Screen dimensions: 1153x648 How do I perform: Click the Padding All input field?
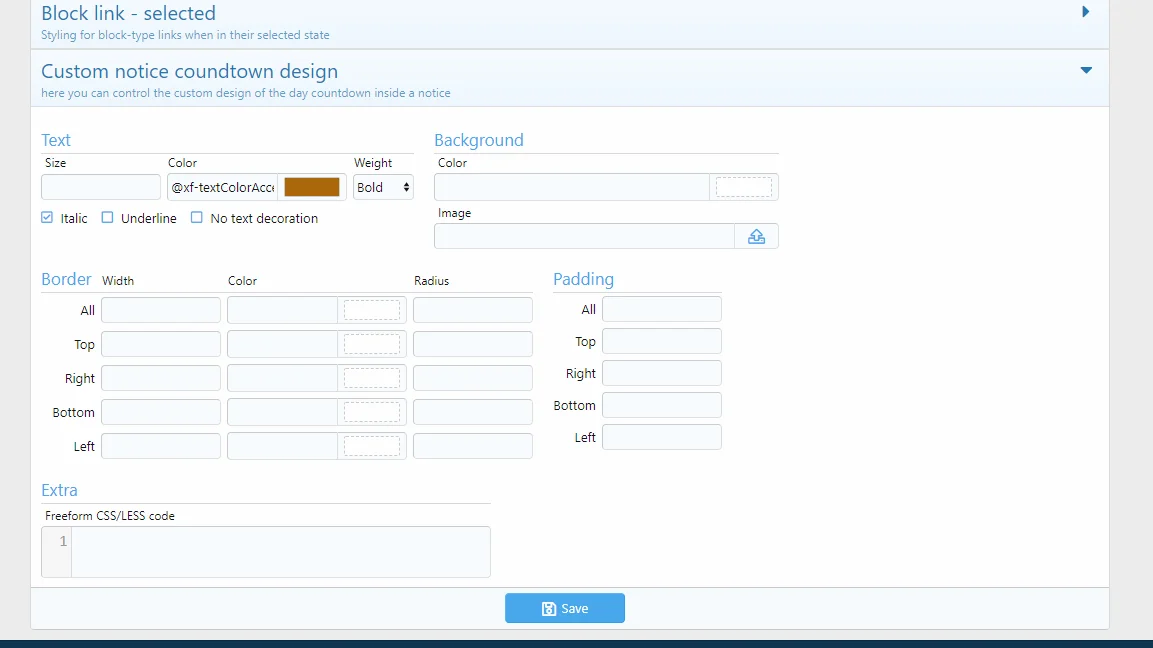point(661,309)
